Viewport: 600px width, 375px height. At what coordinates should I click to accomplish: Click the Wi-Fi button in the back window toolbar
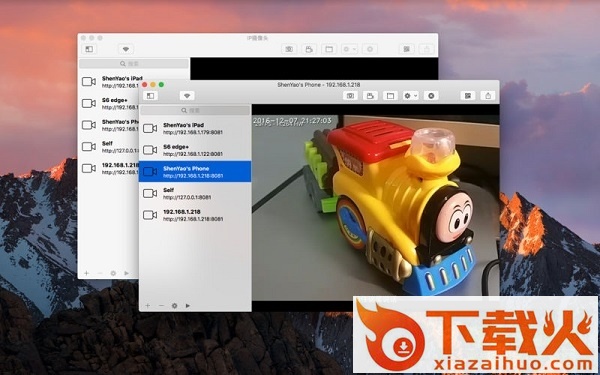[126, 49]
